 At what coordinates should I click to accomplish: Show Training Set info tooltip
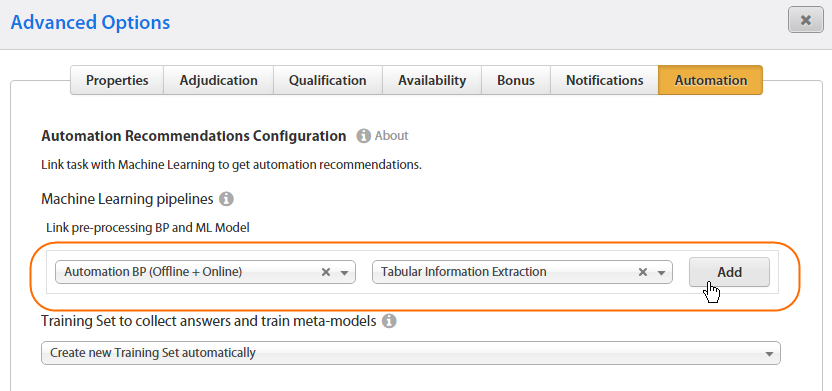[389, 321]
